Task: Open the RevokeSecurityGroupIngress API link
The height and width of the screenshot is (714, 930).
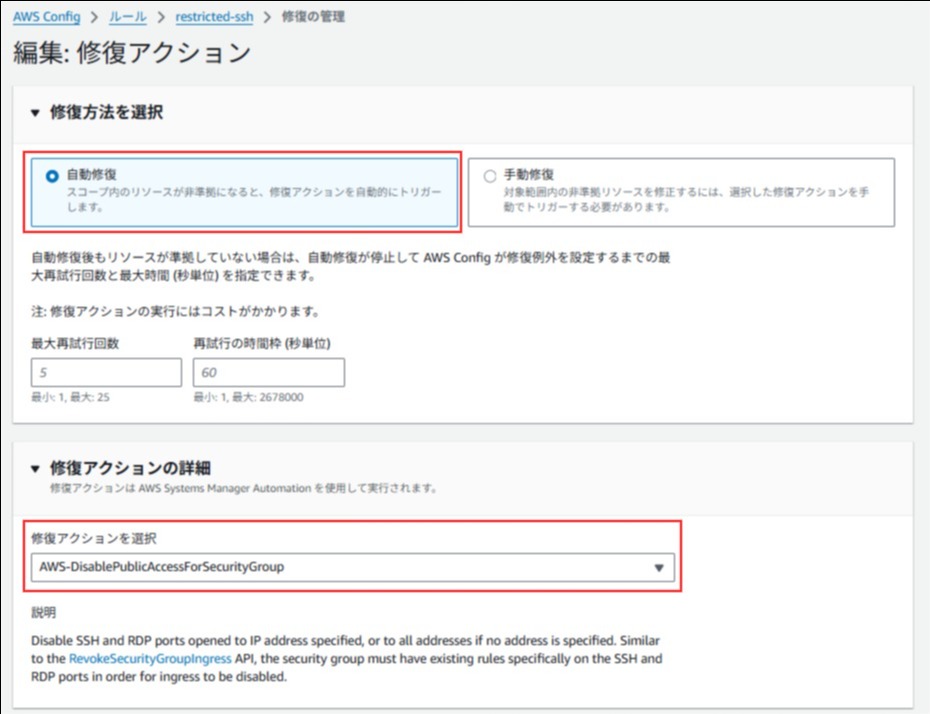Action: pyautogui.click(x=148, y=659)
